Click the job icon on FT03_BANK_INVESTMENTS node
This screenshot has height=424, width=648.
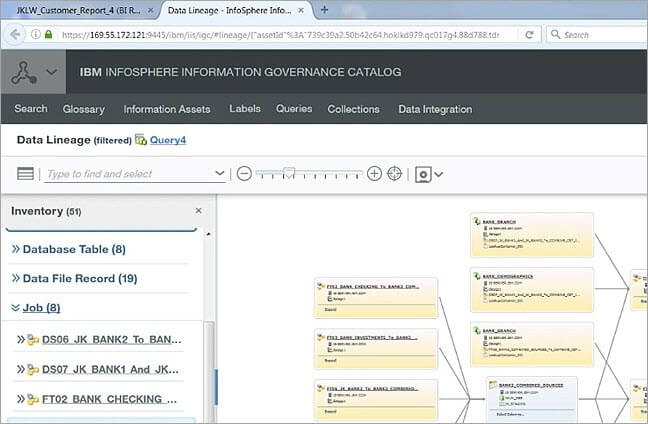(320, 337)
